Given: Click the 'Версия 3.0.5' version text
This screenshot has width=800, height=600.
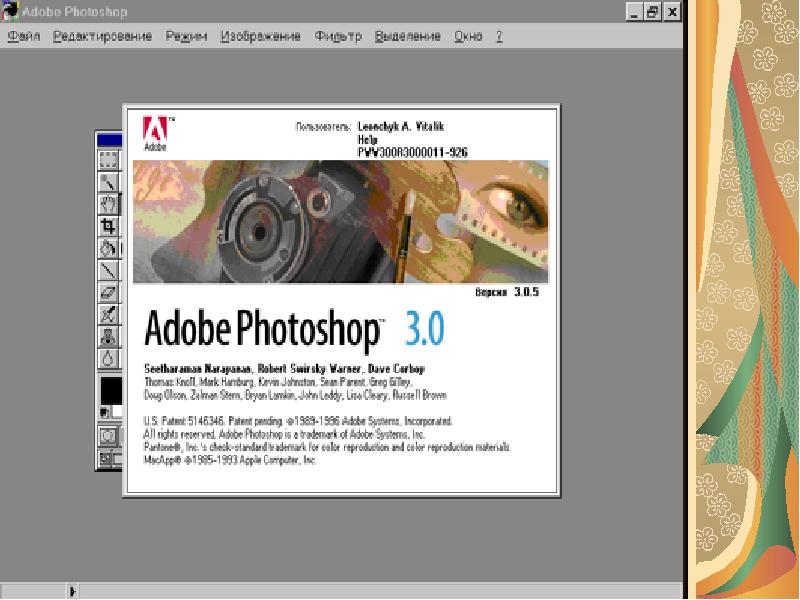Looking at the screenshot, I should [507, 292].
